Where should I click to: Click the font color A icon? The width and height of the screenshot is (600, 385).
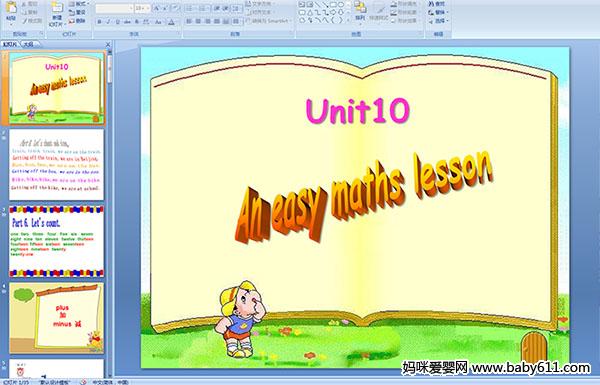(171, 22)
